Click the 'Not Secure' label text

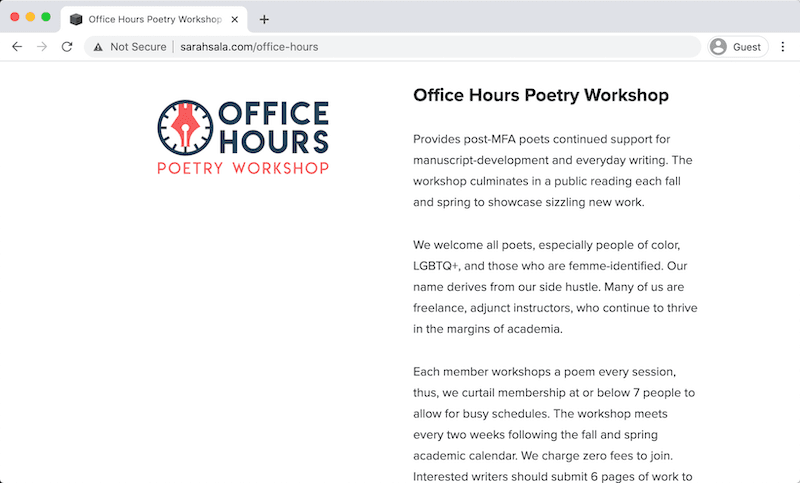[x=138, y=47]
